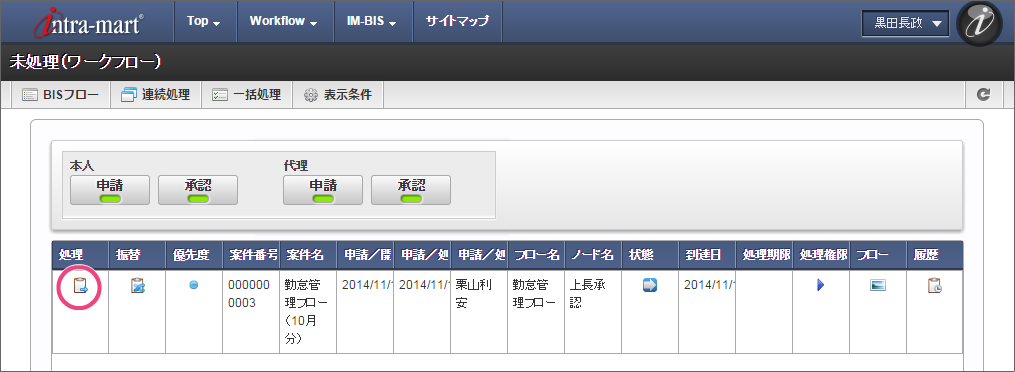The image size is (1015, 372).
Task: Sort by the 案件名 column header
Action: tap(308, 255)
